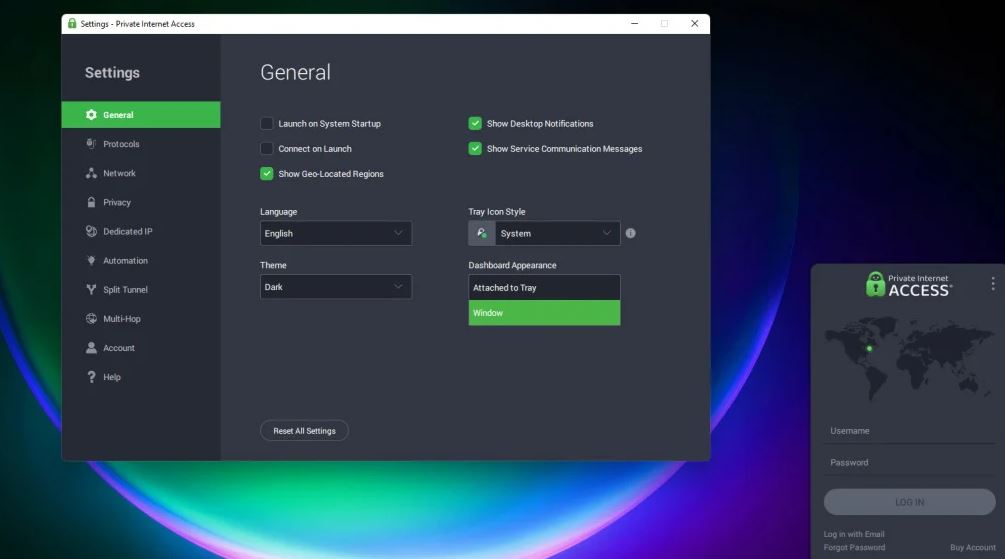Open the Language dropdown showing English
Viewport: 1005px width, 559px height.
pos(336,233)
